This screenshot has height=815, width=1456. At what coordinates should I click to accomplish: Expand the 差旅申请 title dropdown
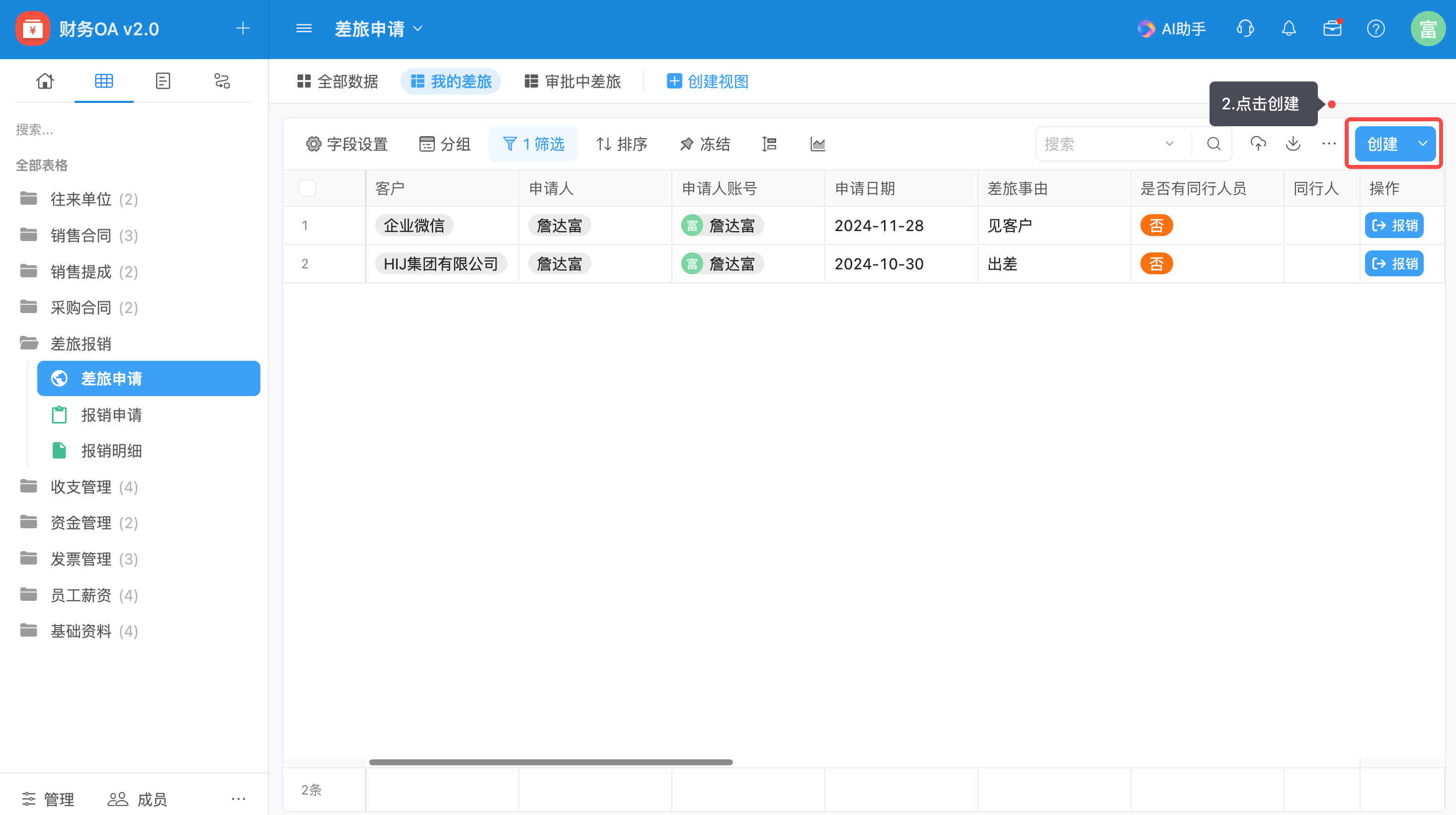pos(418,29)
